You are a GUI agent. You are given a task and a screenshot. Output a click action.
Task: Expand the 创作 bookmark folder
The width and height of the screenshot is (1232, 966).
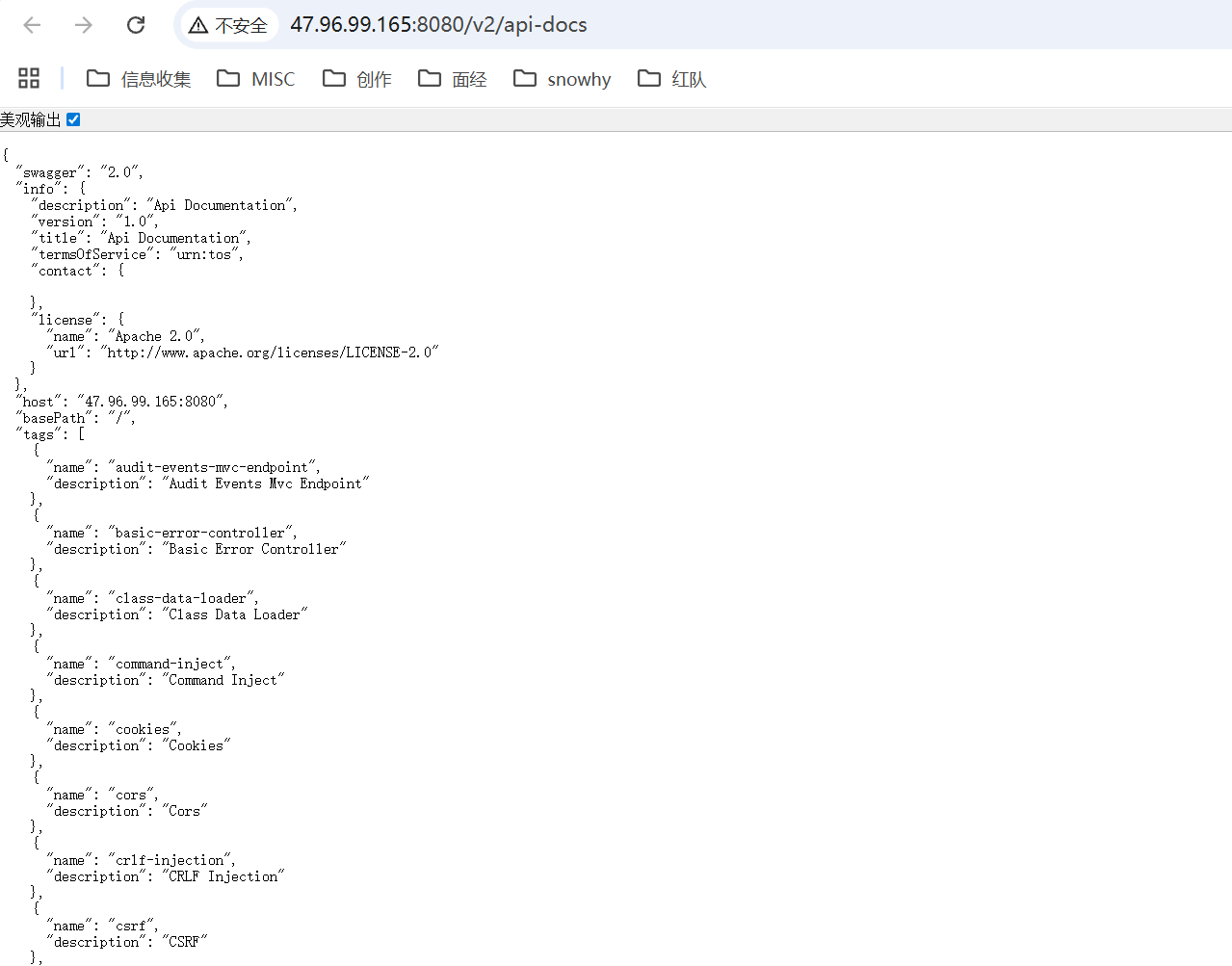point(357,79)
